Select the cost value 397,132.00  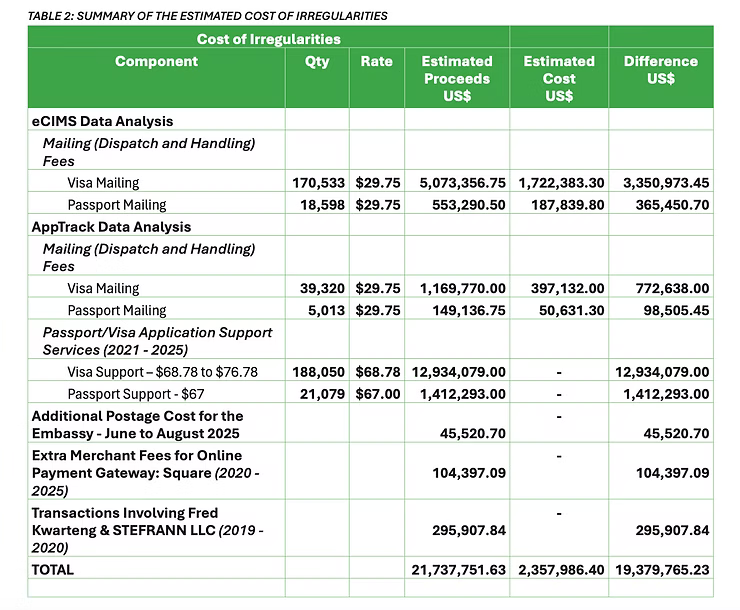click(x=567, y=288)
